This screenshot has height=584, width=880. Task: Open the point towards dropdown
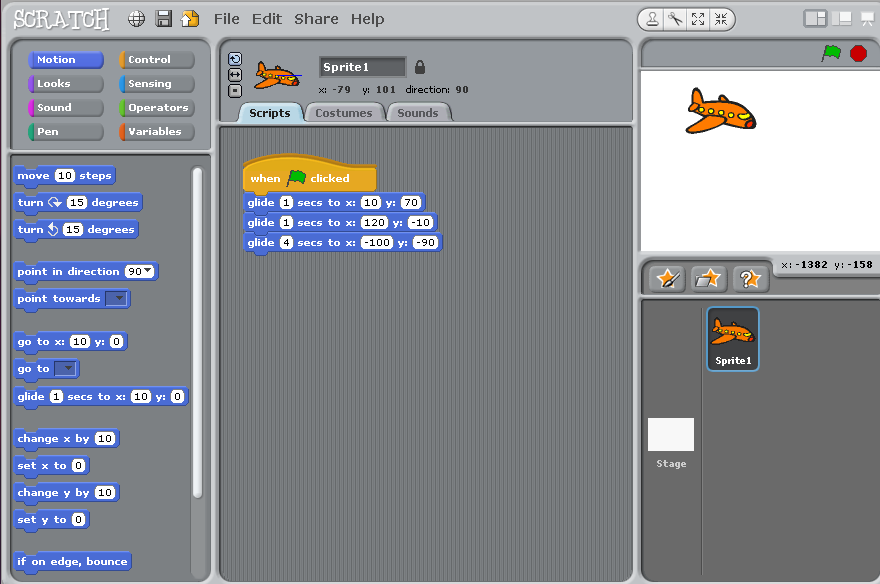coord(117,298)
